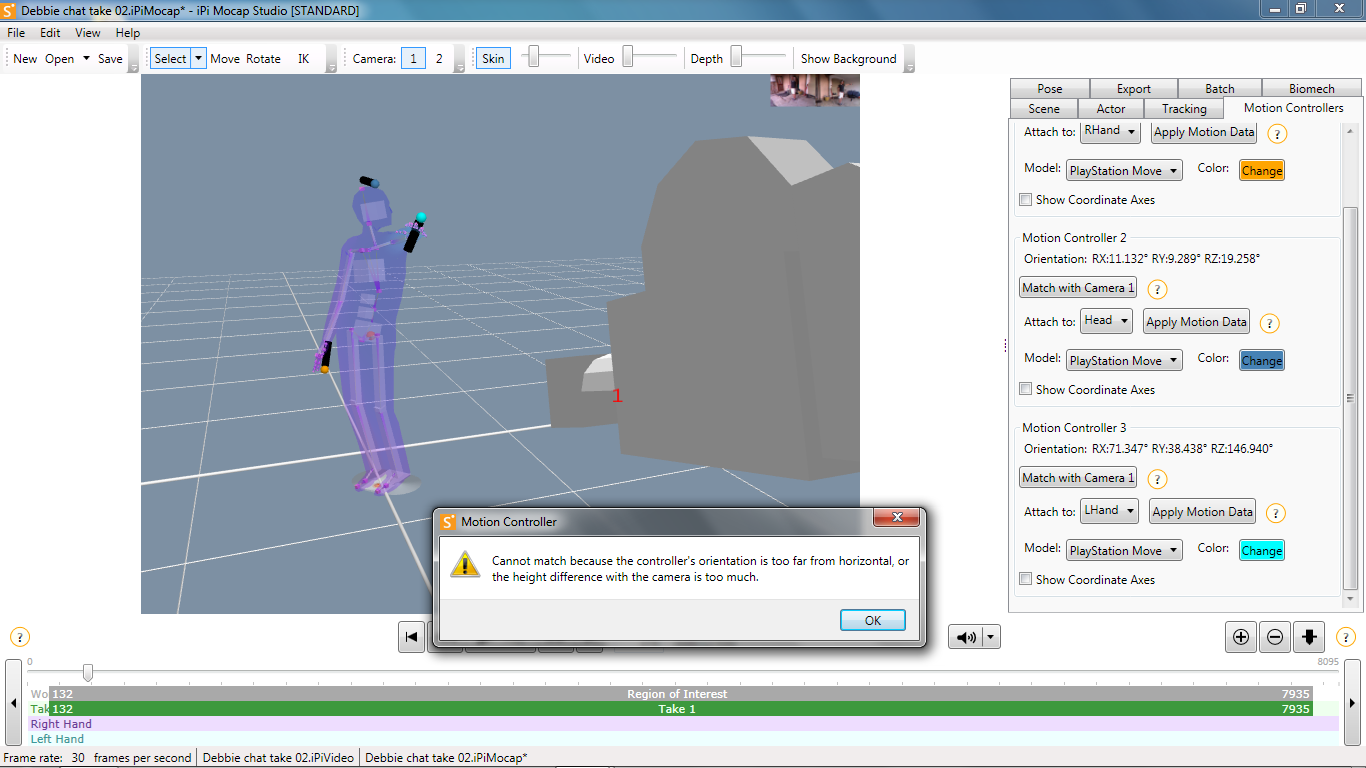Switch the view to Camera 2
The image size is (1366, 768).
coord(438,59)
